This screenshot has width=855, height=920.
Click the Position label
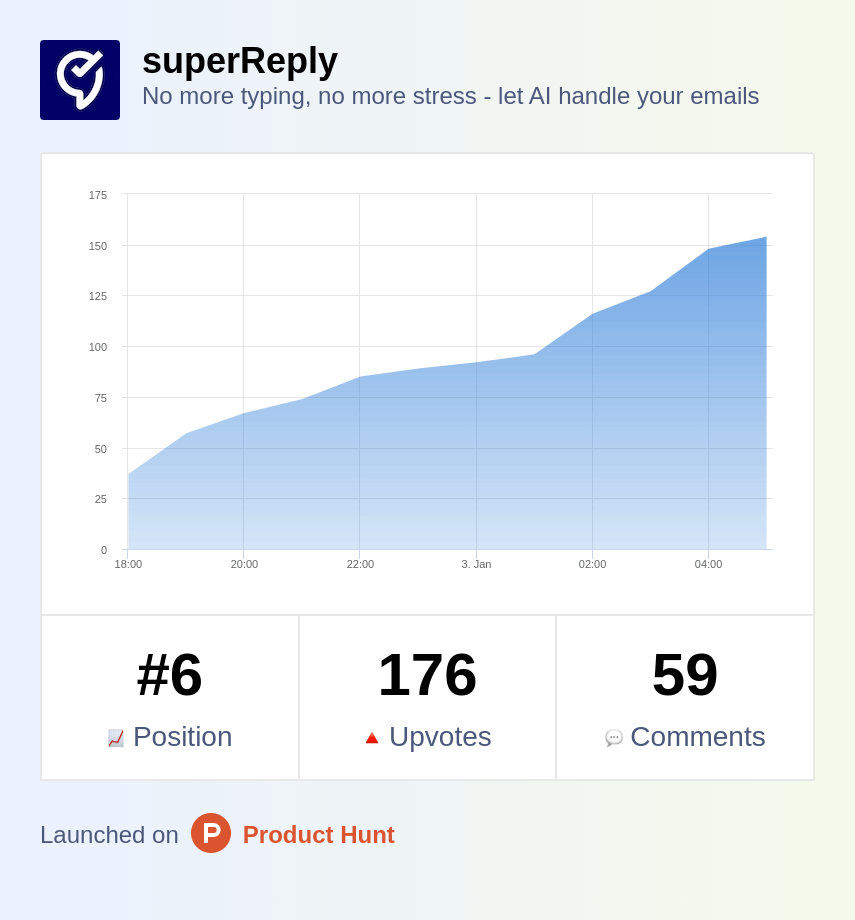point(182,737)
